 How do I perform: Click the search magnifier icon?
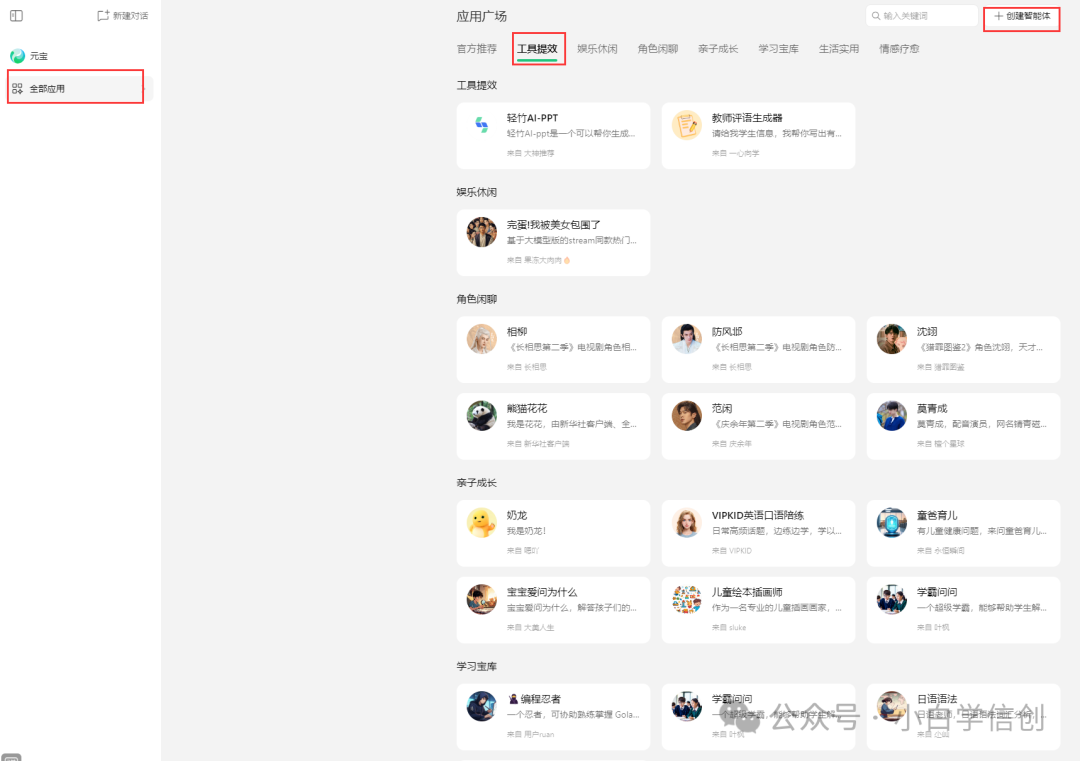click(x=876, y=16)
